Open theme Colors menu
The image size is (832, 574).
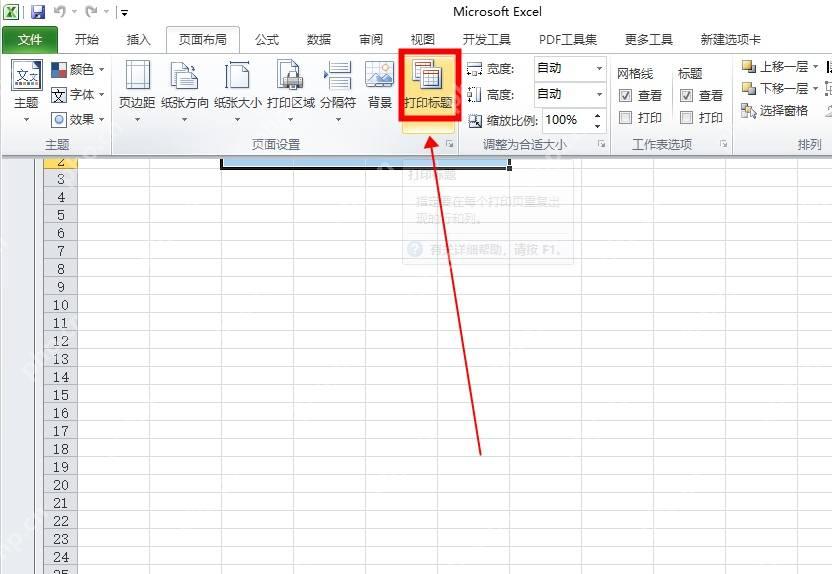77,69
